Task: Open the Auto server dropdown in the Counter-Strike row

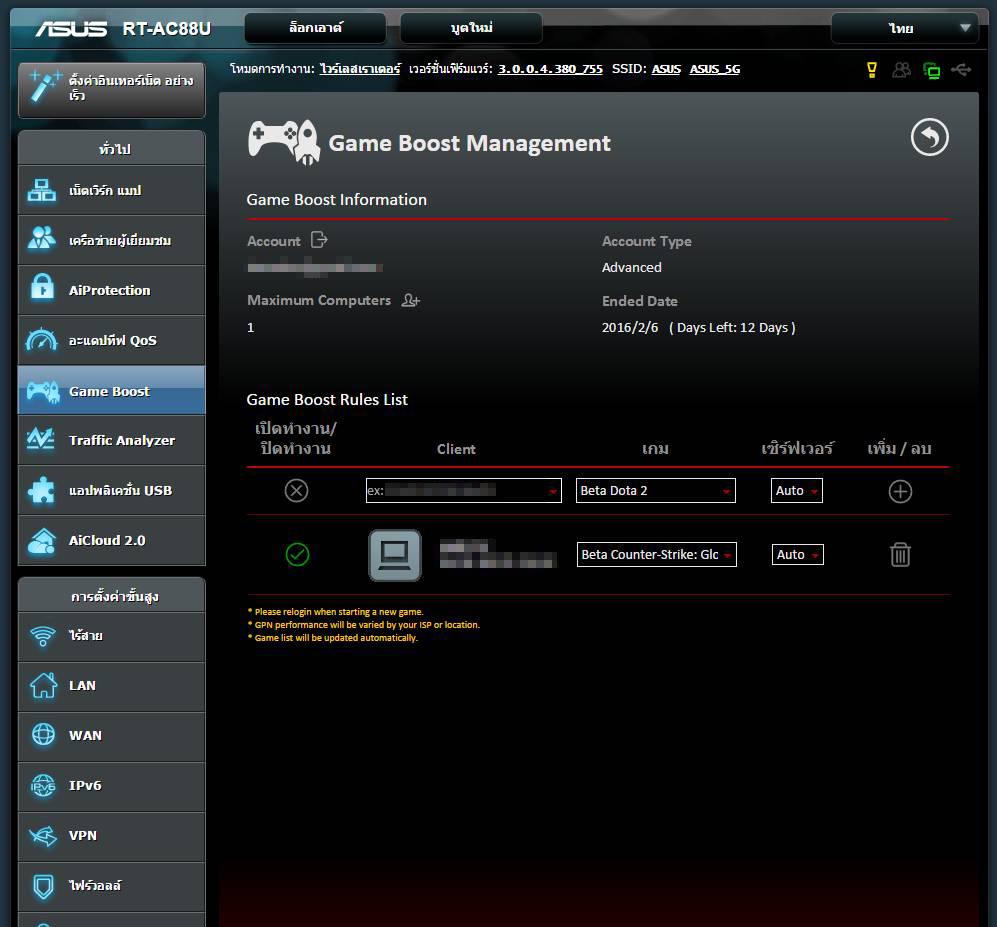Action: tap(797, 554)
